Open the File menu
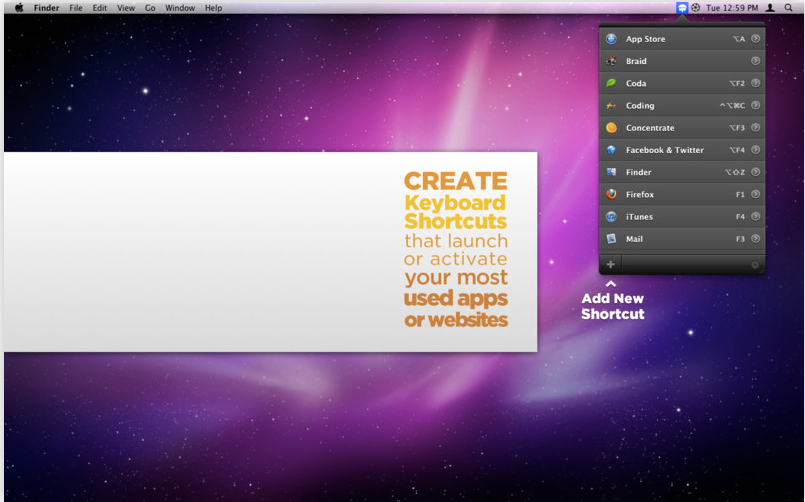 76,8
